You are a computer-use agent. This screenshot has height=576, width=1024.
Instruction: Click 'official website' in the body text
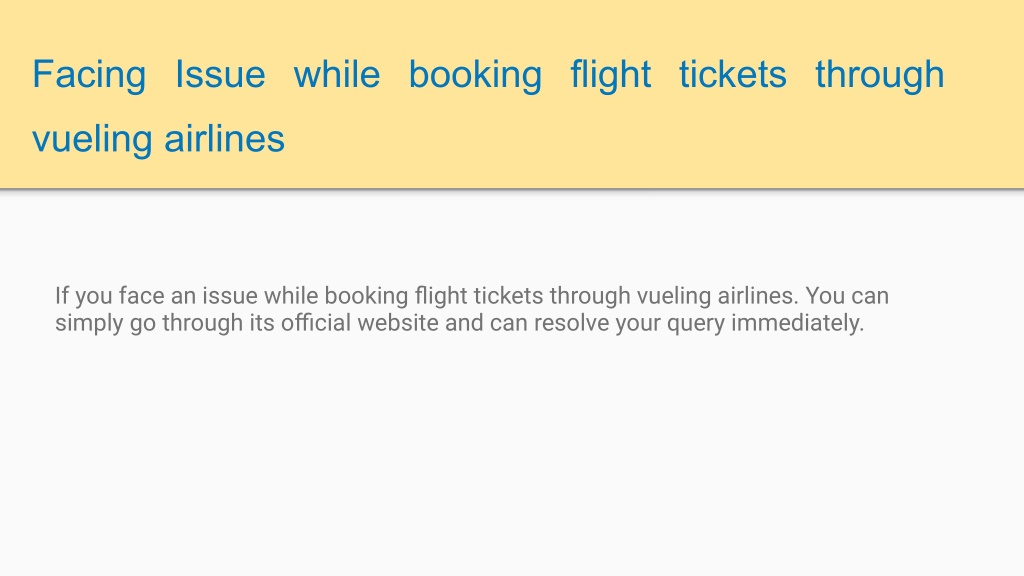pyautogui.click(x=359, y=323)
